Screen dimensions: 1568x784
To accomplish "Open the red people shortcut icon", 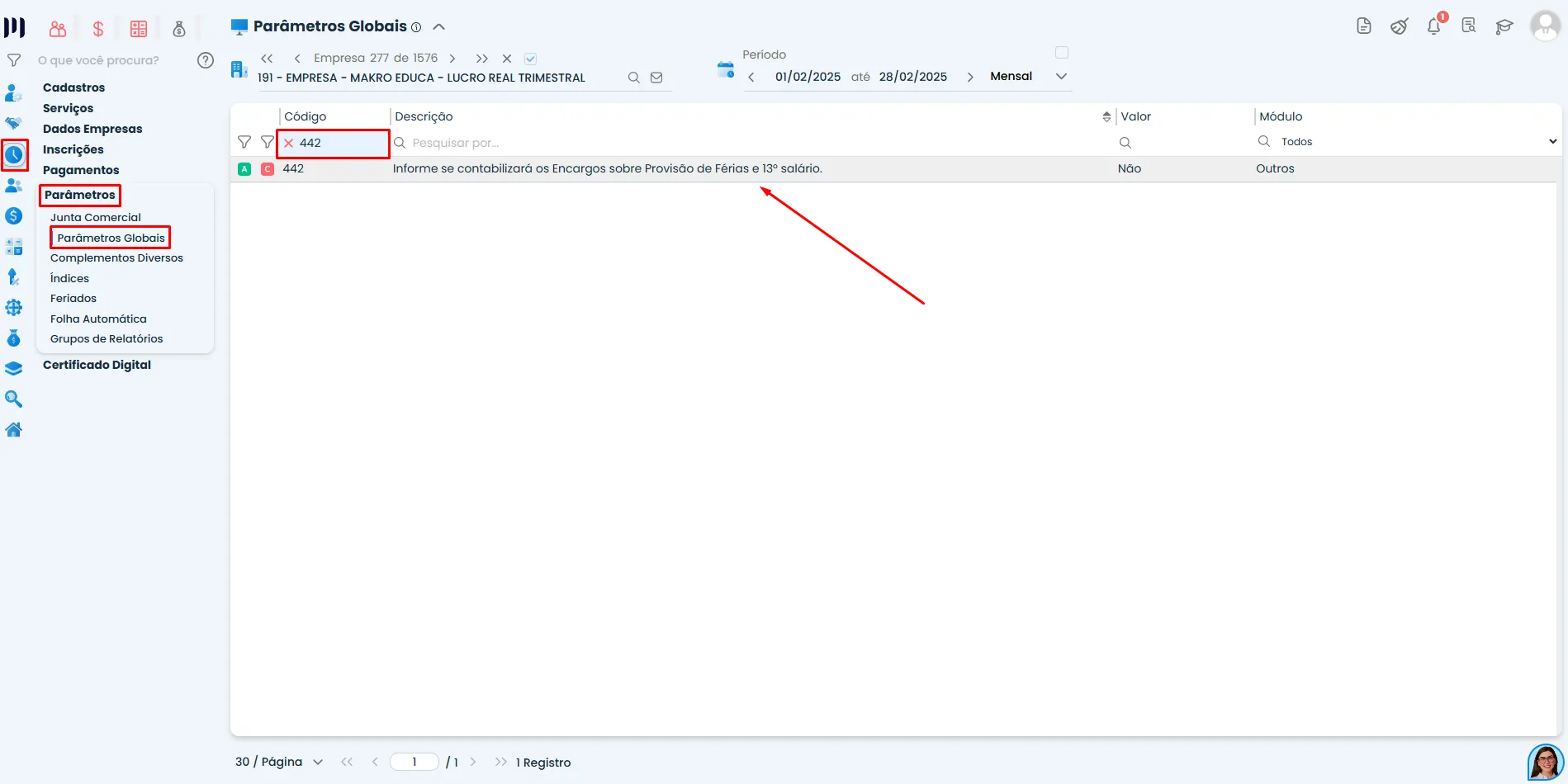I will (57, 29).
